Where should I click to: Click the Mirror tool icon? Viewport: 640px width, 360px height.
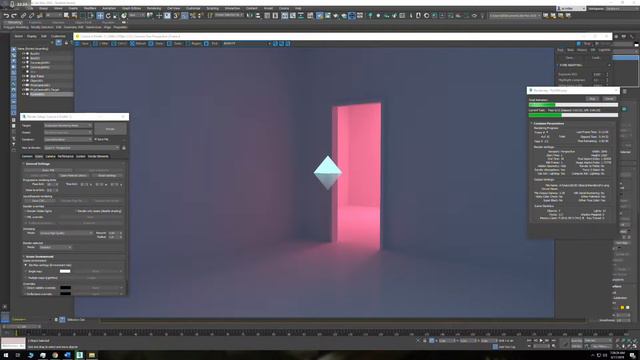click(249, 16)
